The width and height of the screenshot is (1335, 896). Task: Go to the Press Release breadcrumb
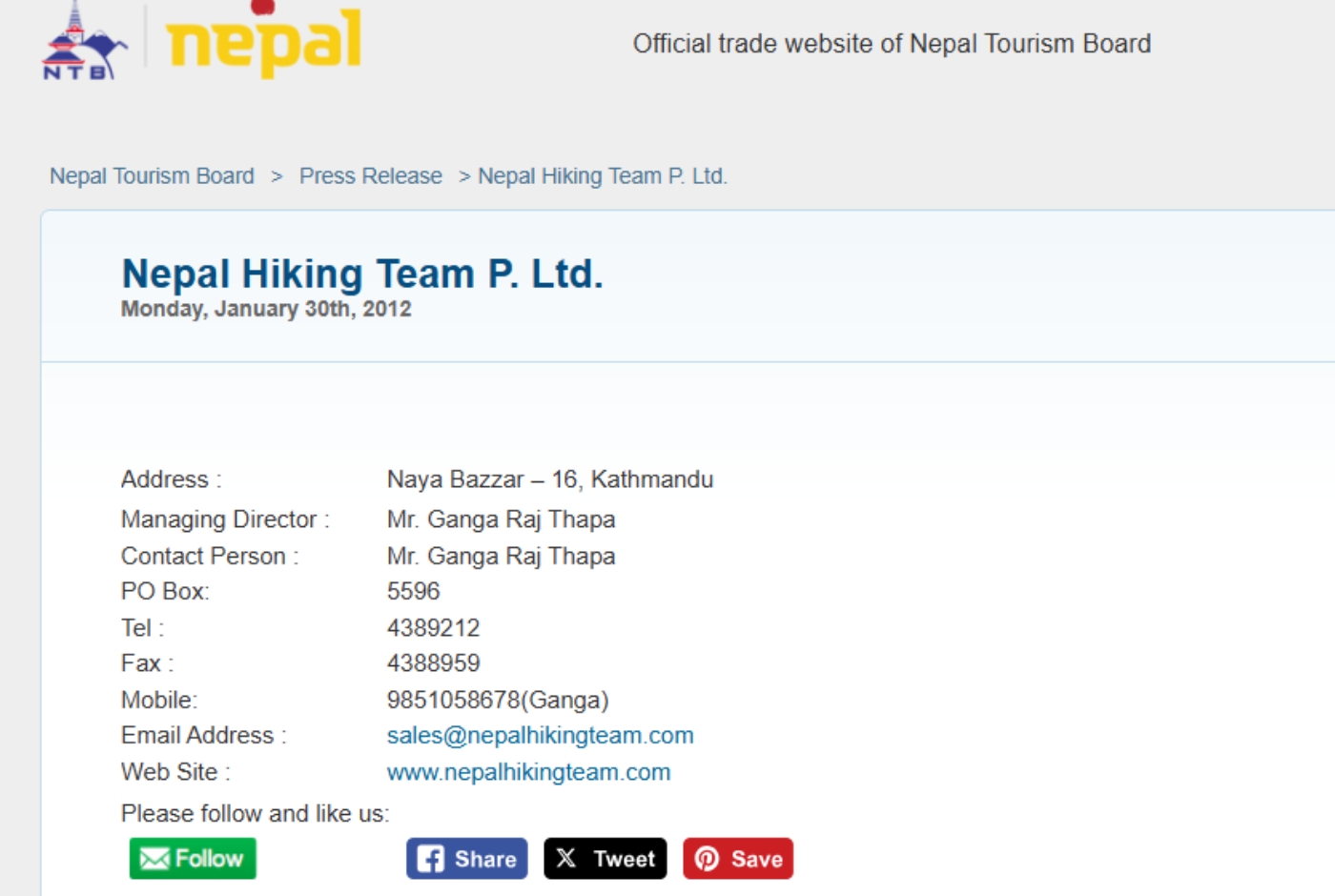pyautogui.click(x=371, y=176)
